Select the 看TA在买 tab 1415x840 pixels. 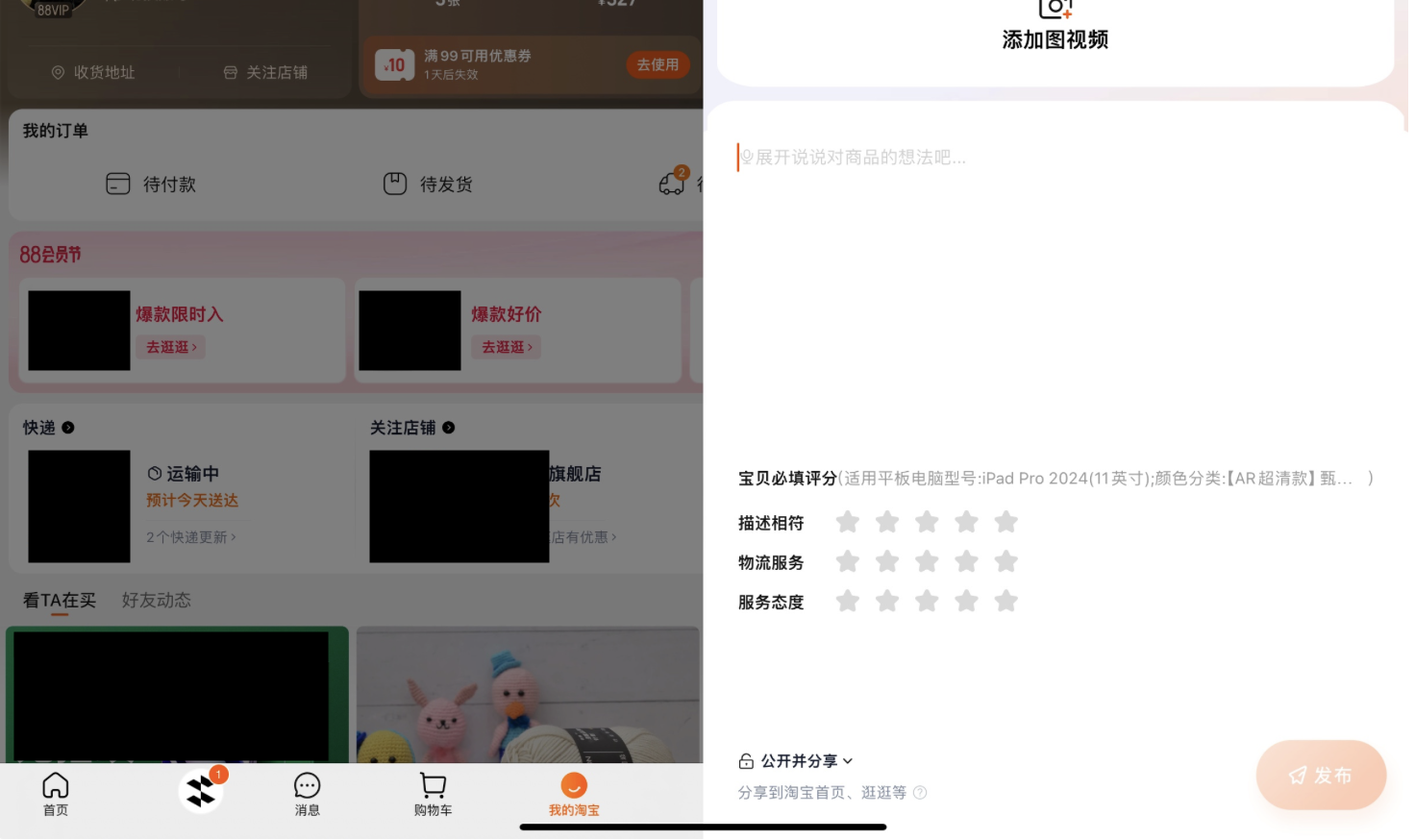click(60, 601)
